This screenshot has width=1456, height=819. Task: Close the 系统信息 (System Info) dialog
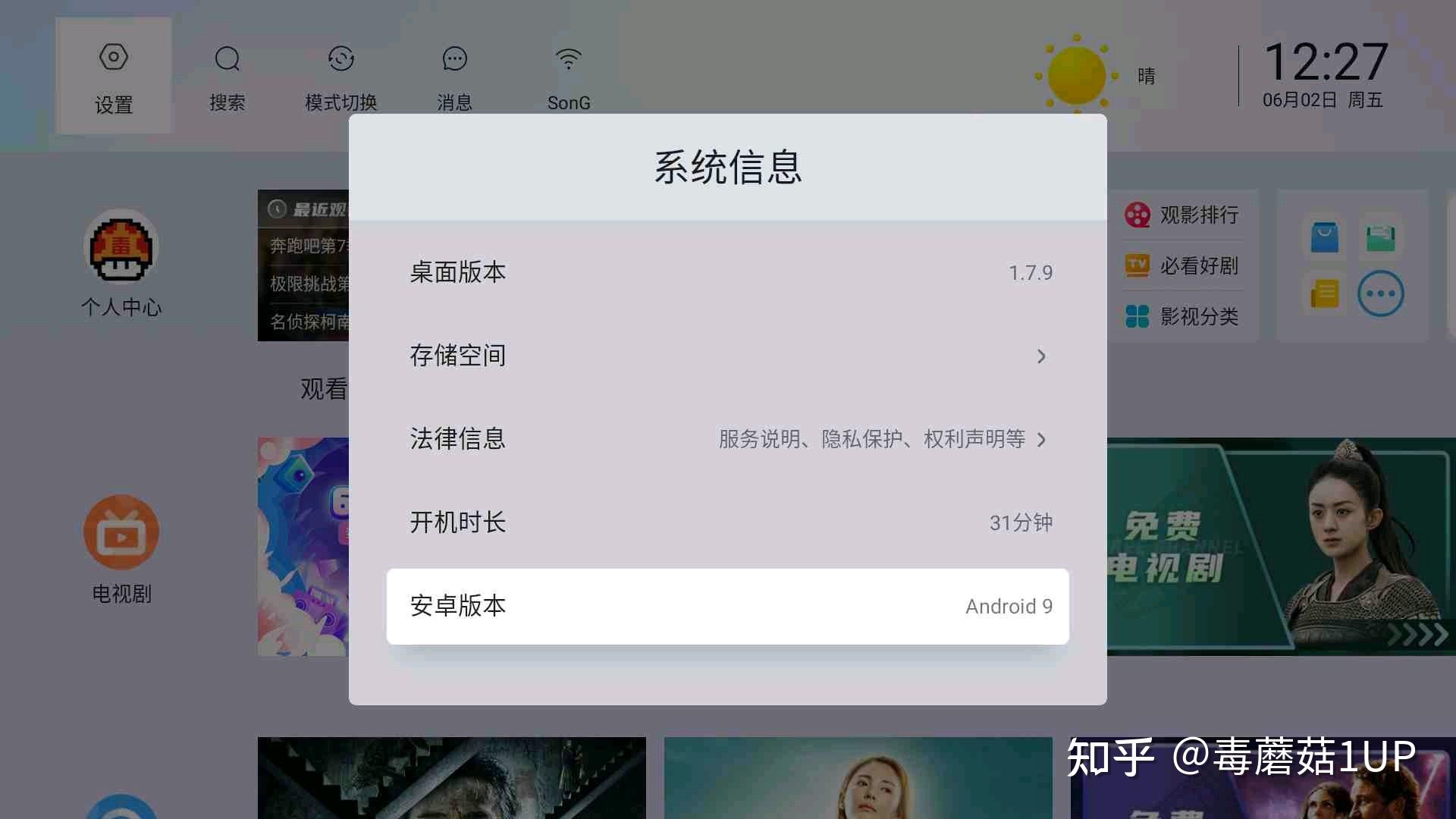click(x=200, y=400)
